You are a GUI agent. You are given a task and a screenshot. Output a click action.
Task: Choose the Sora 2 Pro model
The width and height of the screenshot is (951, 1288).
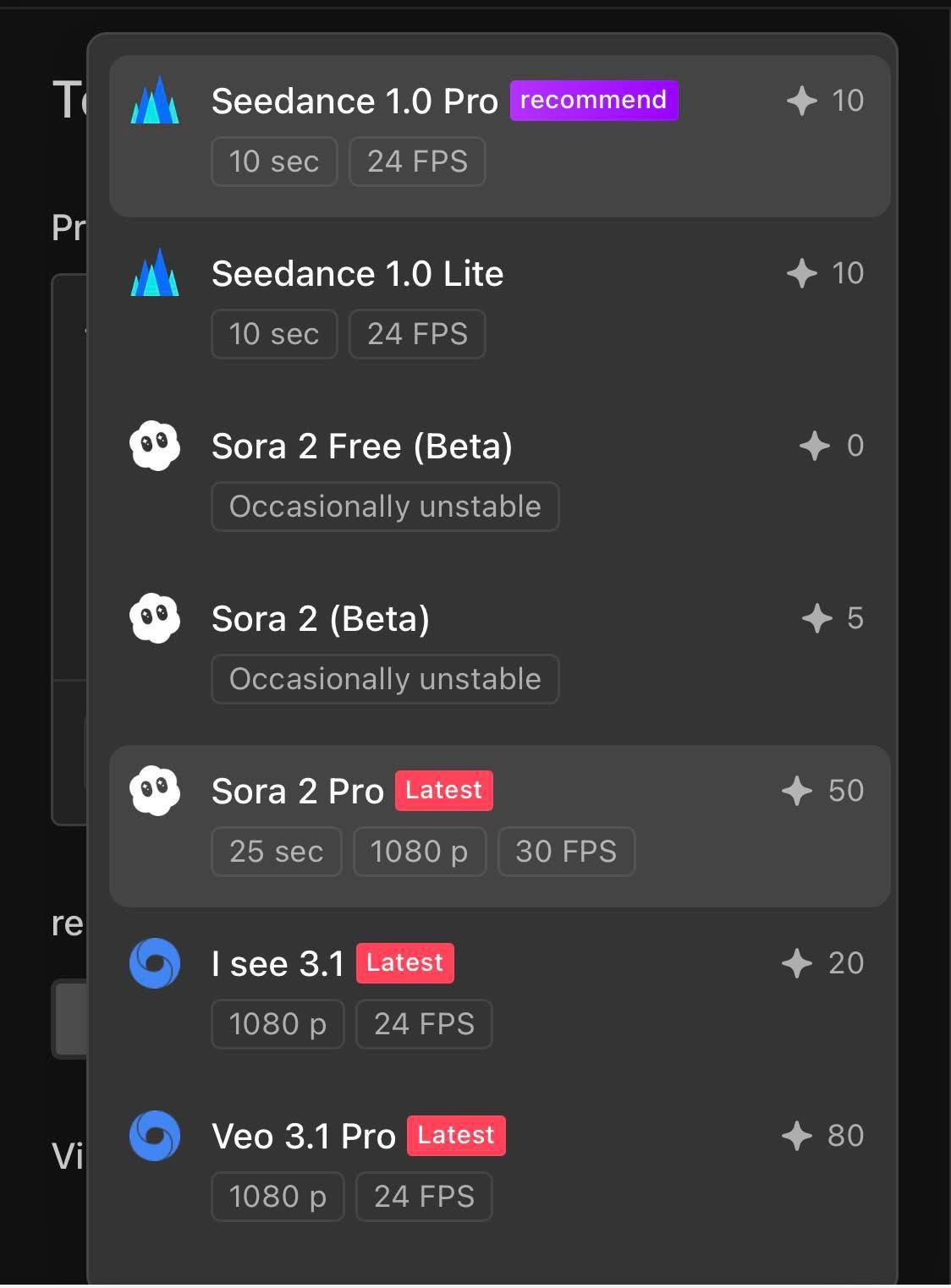click(x=500, y=825)
